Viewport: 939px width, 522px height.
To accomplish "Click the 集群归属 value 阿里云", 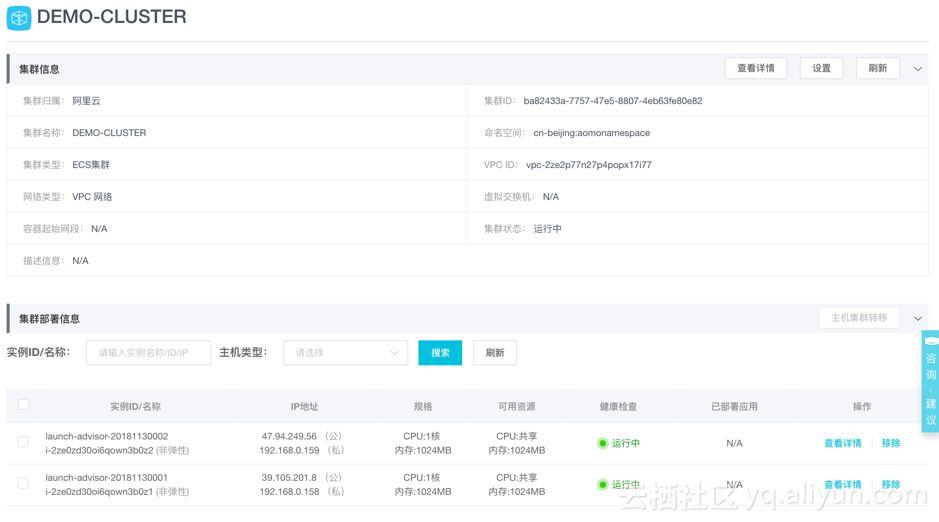I will click(x=86, y=101).
